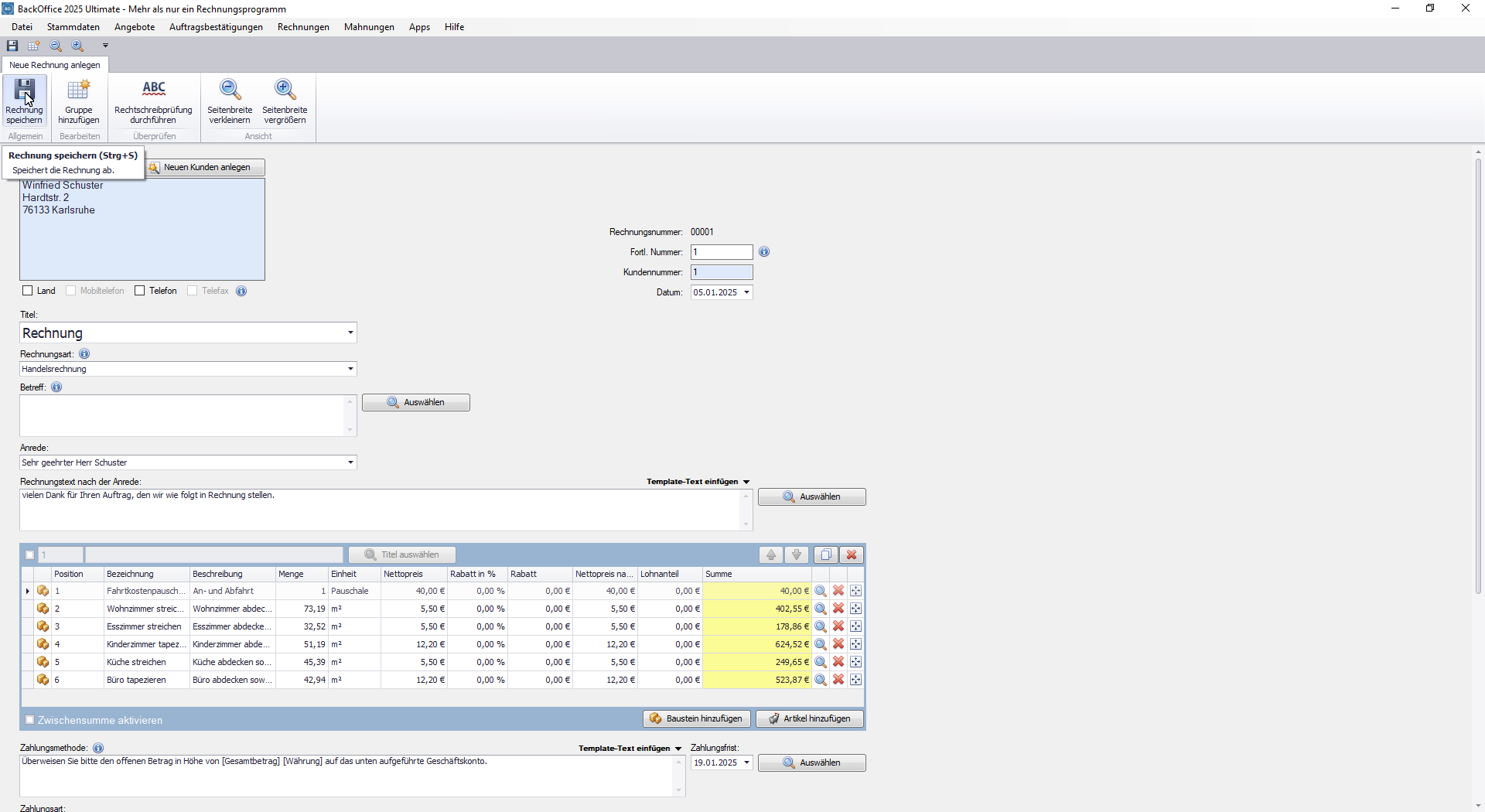1485x812 pixels.
Task: Click the Rechnung speichern ribbon icon
Action: coord(25,101)
